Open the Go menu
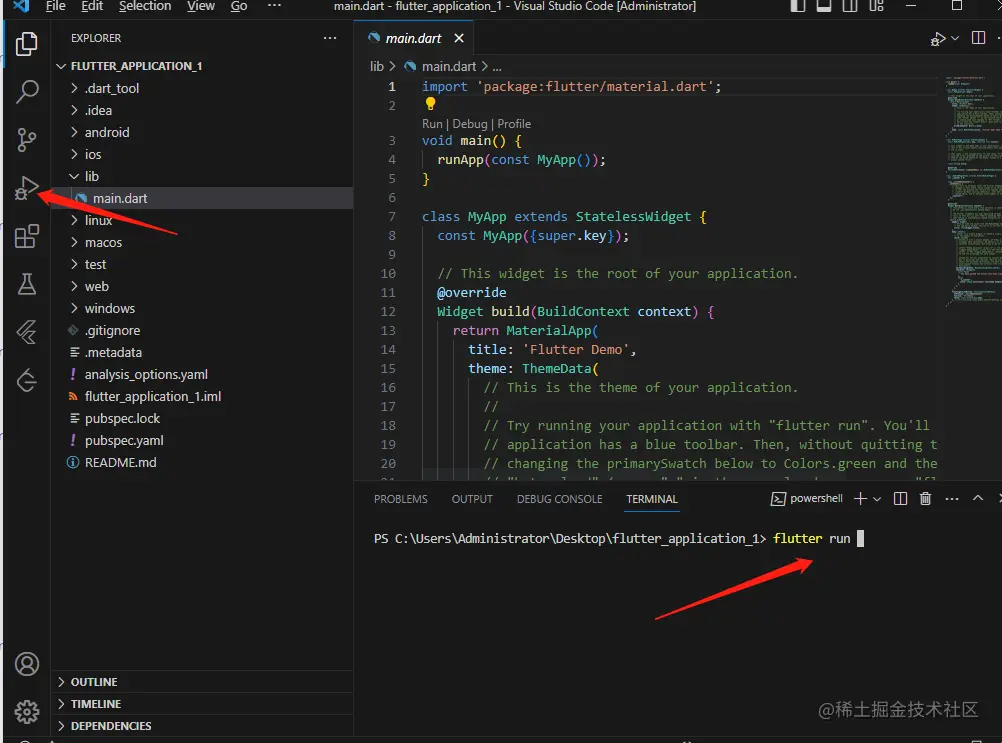The height and width of the screenshot is (743, 1002). 239,6
